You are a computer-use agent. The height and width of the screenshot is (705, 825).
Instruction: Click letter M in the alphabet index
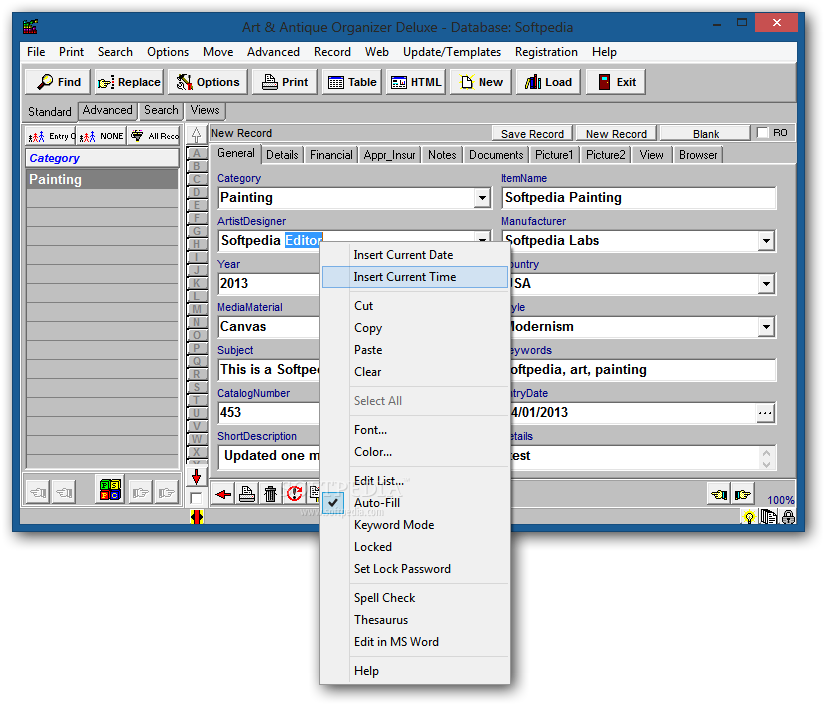[x=197, y=309]
